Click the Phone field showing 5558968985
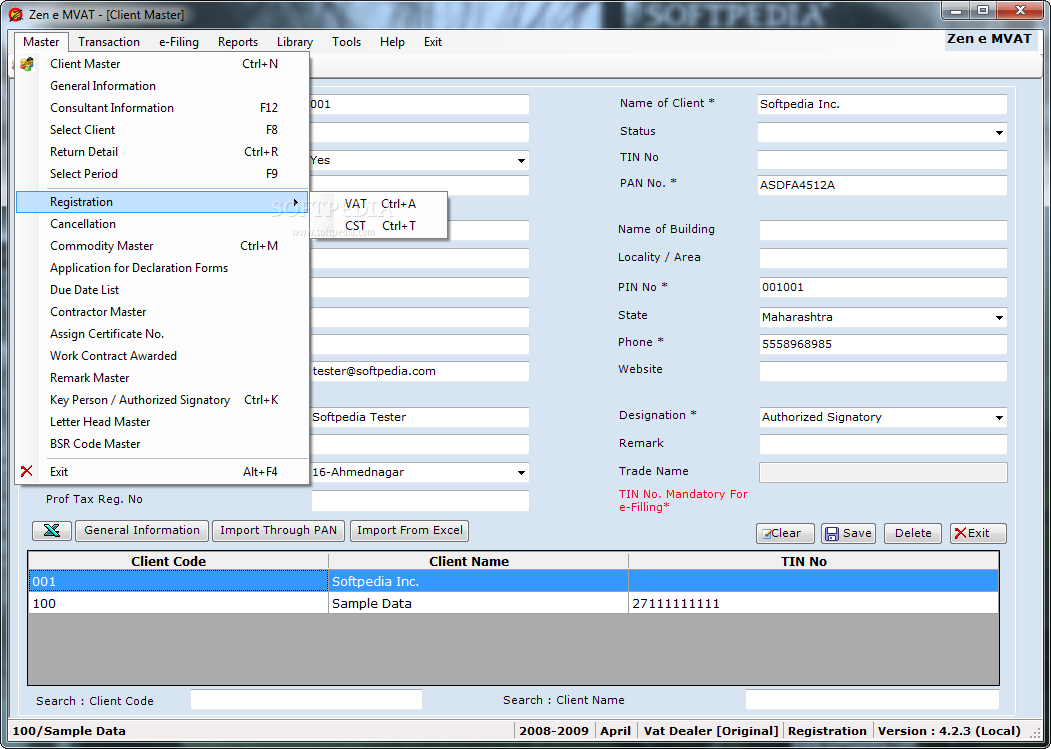1051x749 pixels. click(x=883, y=345)
